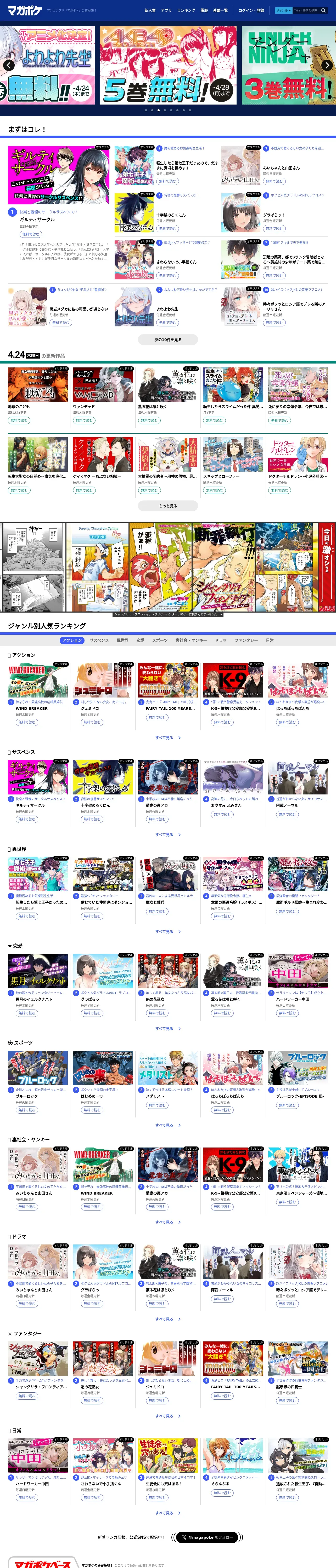Screen dimensions: 336x1568
Task: Open ぐらんぶる cover in 日常 ranking
Action: [x=233, y=1455]
